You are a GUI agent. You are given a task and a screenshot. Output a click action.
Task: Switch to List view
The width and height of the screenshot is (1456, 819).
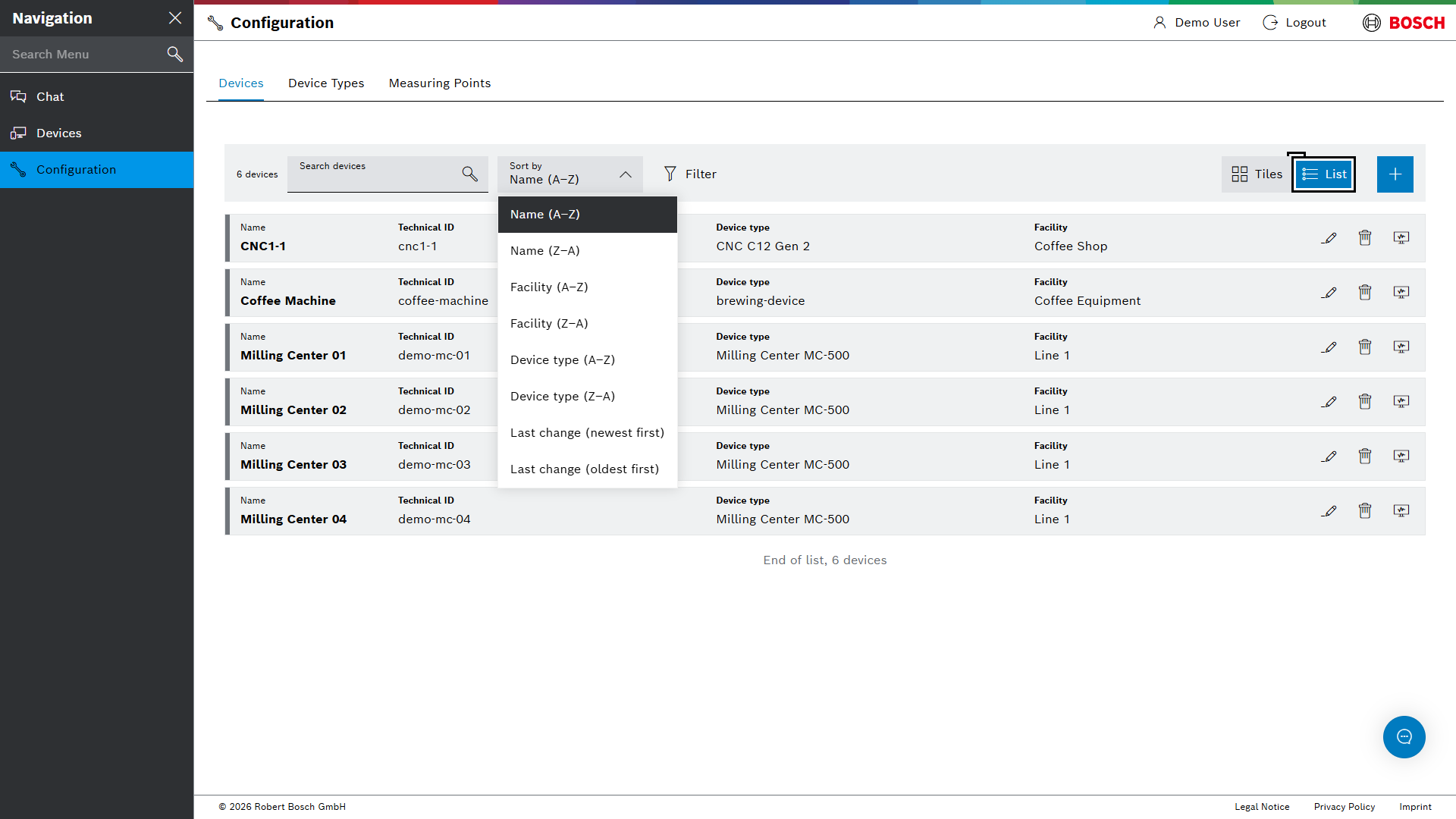1324,174
